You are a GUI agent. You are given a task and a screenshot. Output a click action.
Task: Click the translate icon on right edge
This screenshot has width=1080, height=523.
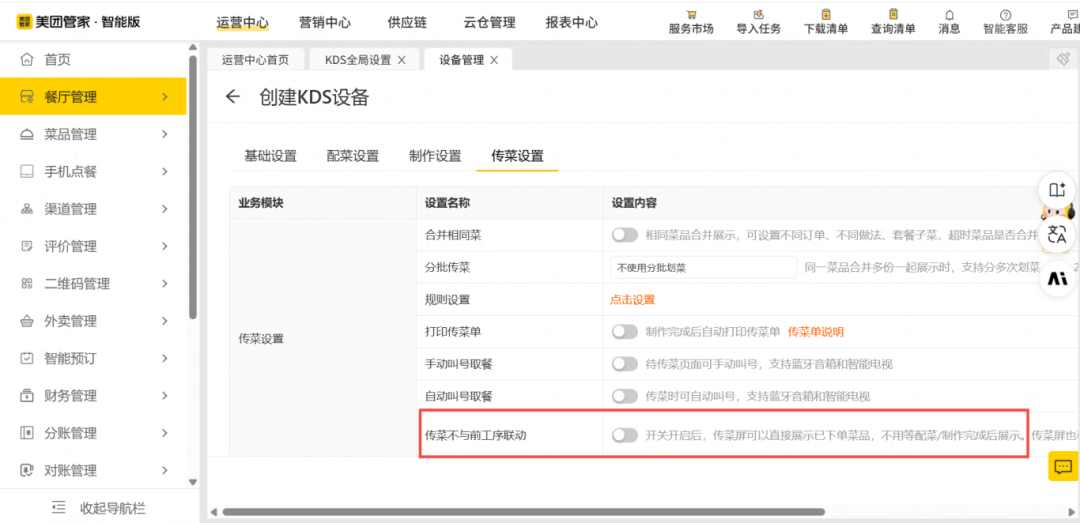[x=1057, y=235]
